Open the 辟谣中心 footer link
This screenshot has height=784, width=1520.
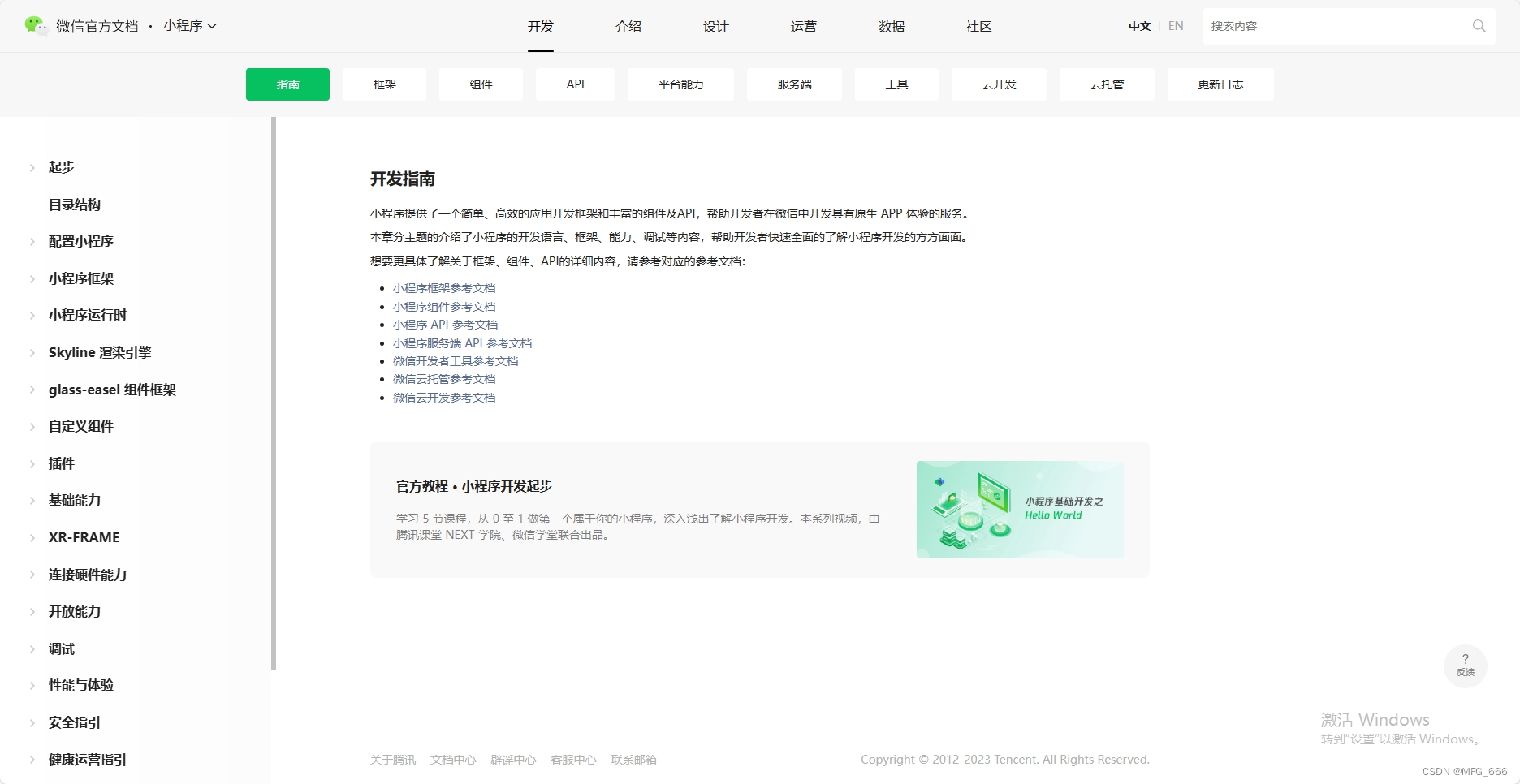click(x=513, y=760)
